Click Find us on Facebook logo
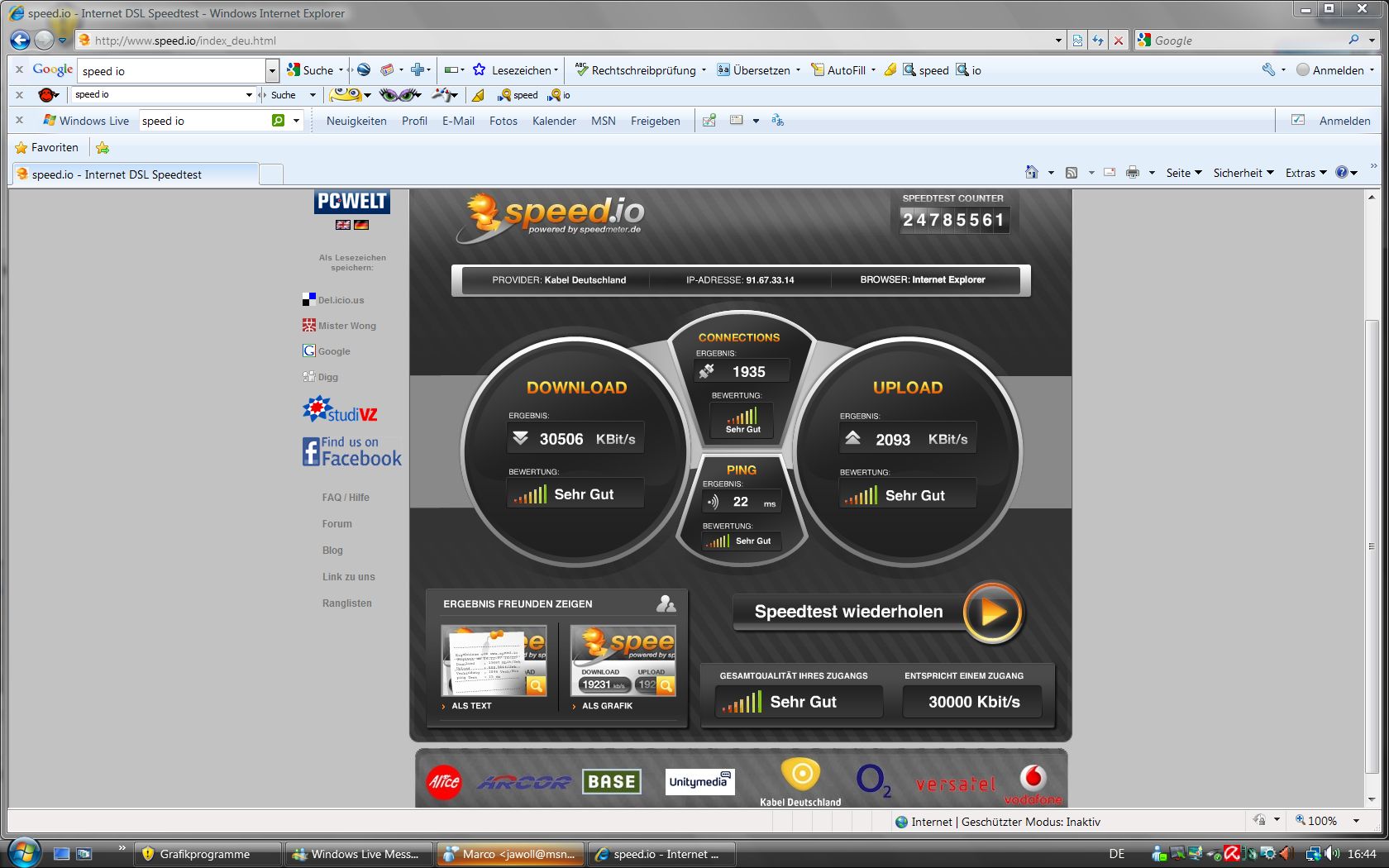The image size is (1389, 868). pyautogui.click(x=352, y=451)
